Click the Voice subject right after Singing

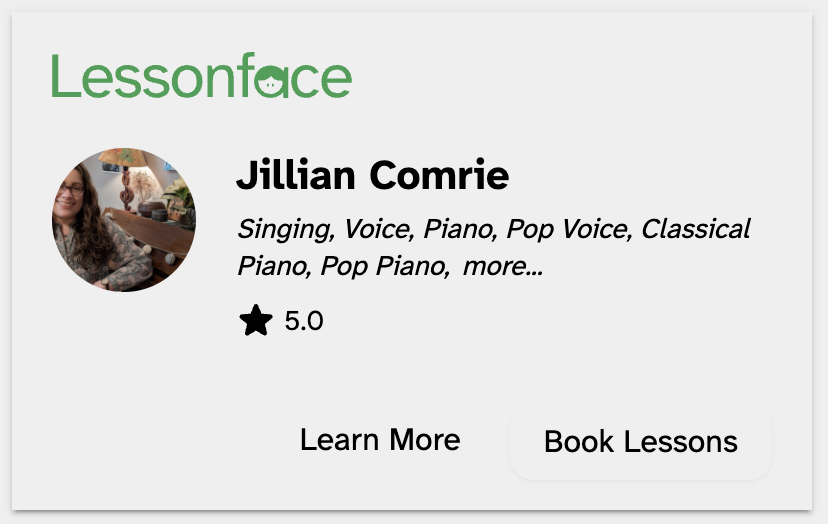pyautogui.click(x=378, y=229)
